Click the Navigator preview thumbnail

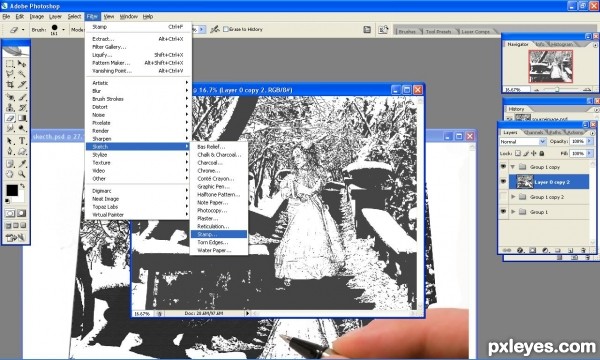pyautogui.click(x=551, y=67)
